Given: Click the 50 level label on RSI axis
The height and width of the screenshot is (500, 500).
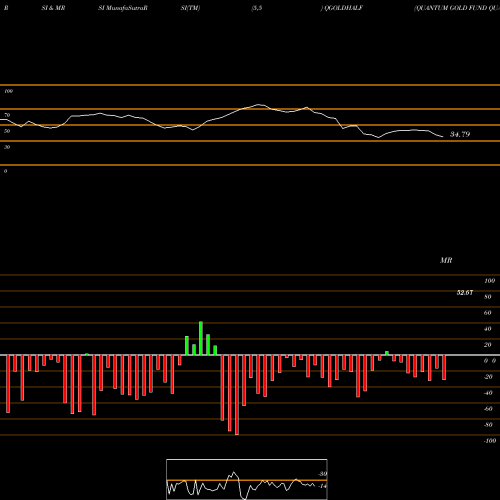Looking at the screenshot, I should [7, 131].
